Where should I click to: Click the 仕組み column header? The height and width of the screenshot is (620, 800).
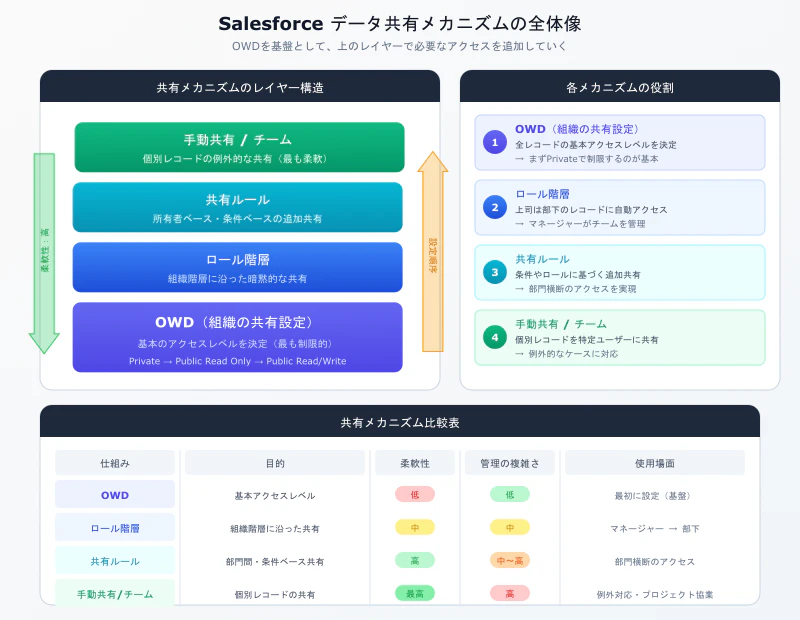pos(115,463)
